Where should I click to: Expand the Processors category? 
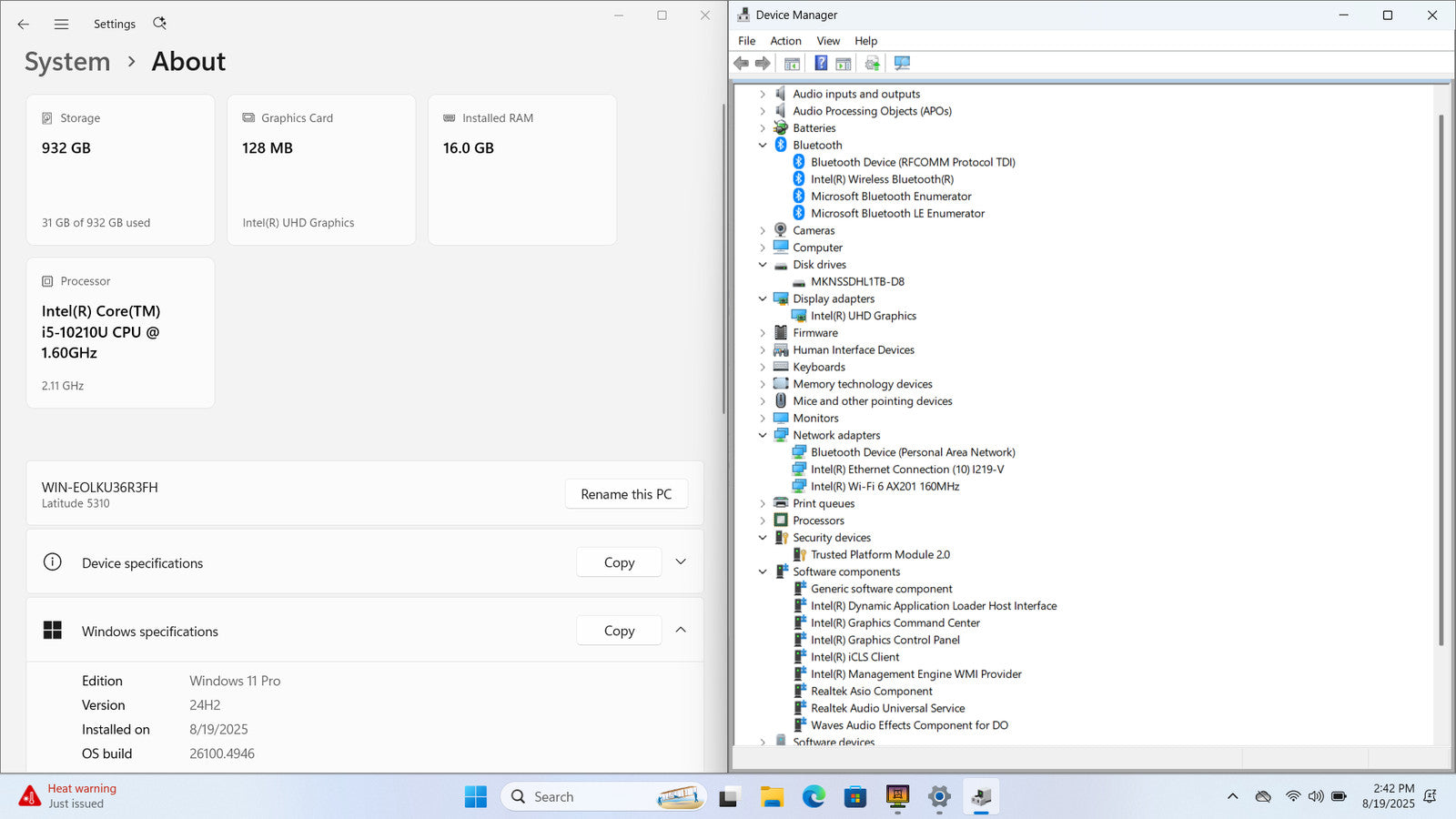(763, 521)
